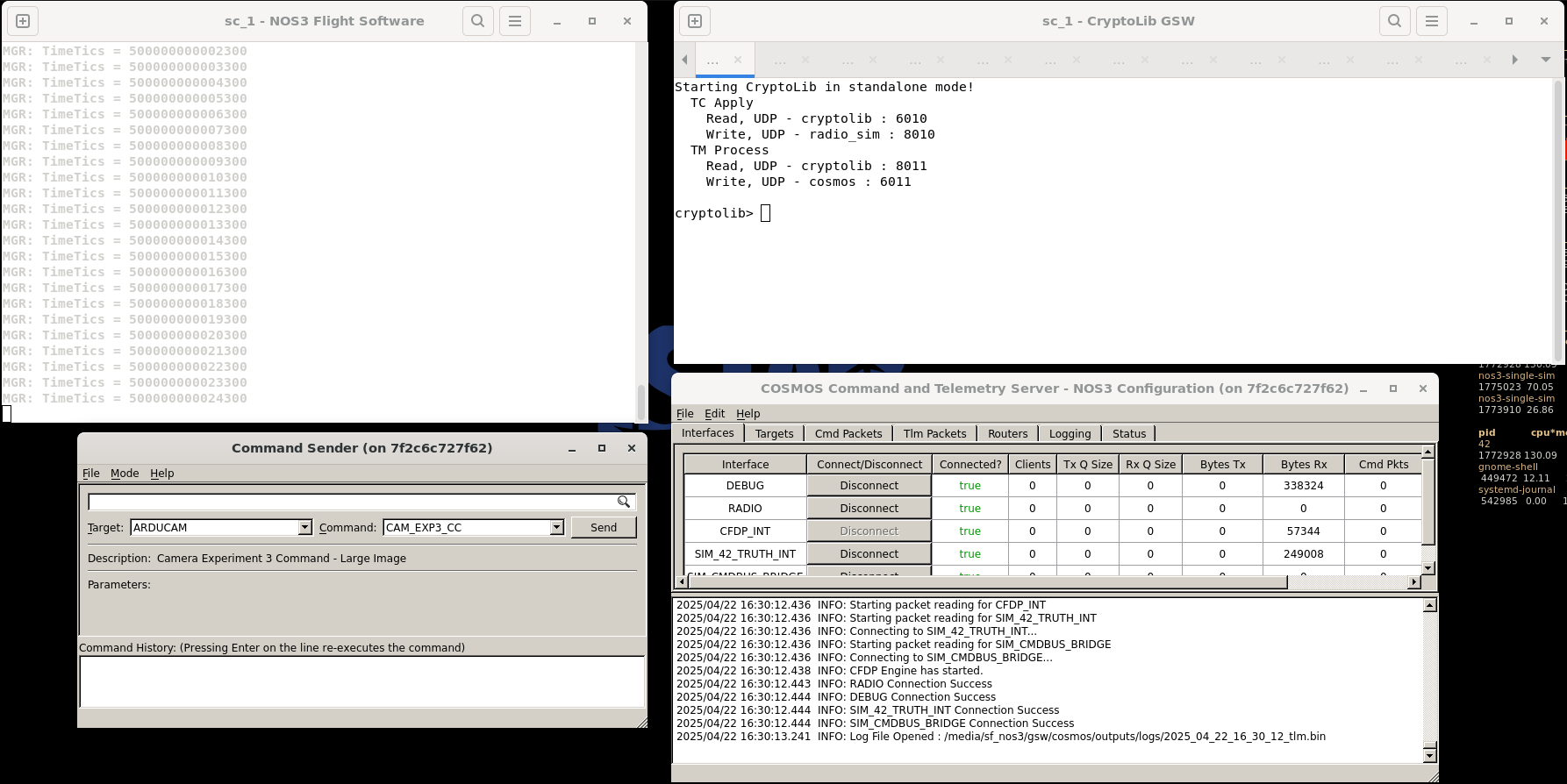The width and height of the screenshot is (1567, 784).
Task: Click search magnifier in Command Sender field
Action: (x=623, y=502)
